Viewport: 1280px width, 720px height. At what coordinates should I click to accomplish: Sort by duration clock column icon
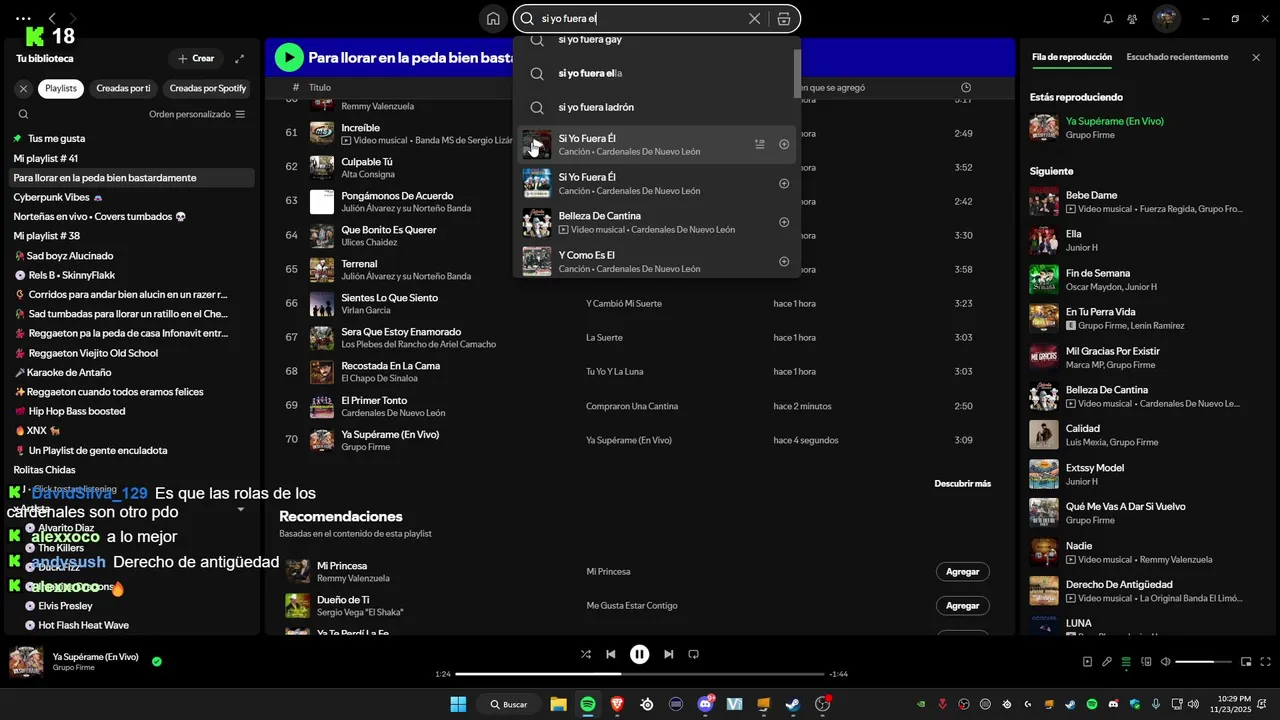965,88
